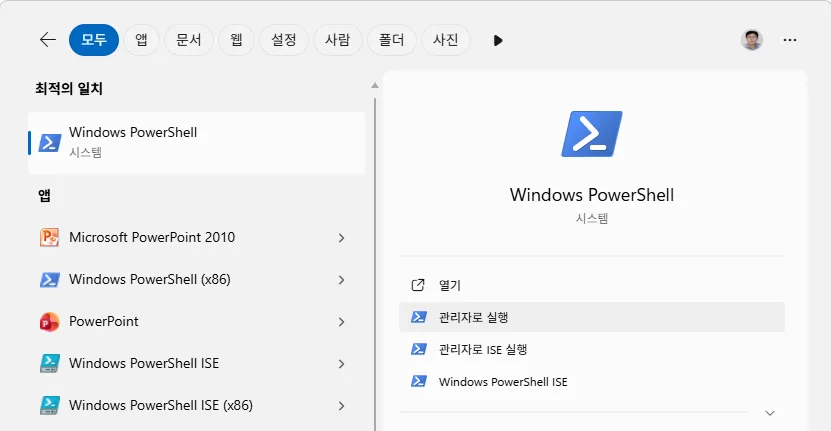This screenshot has height=431, width=831.
Task: Expand Windows PowerShell (x86) chevron
Action: click(x=342, y=280)
